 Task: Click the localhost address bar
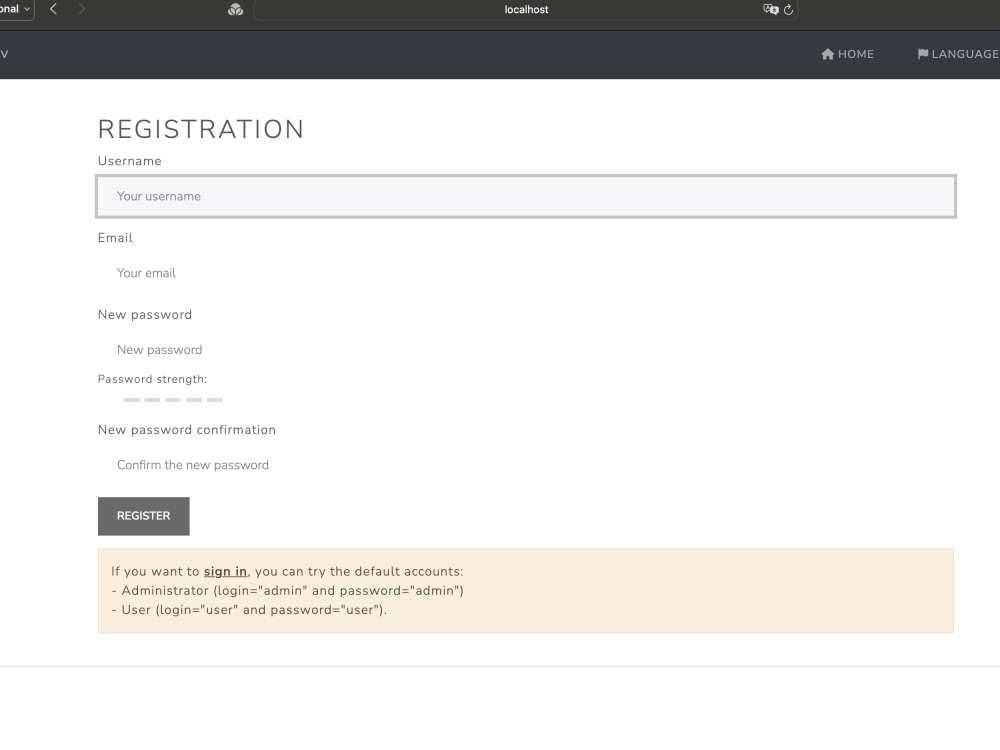(x=525, y=9)
